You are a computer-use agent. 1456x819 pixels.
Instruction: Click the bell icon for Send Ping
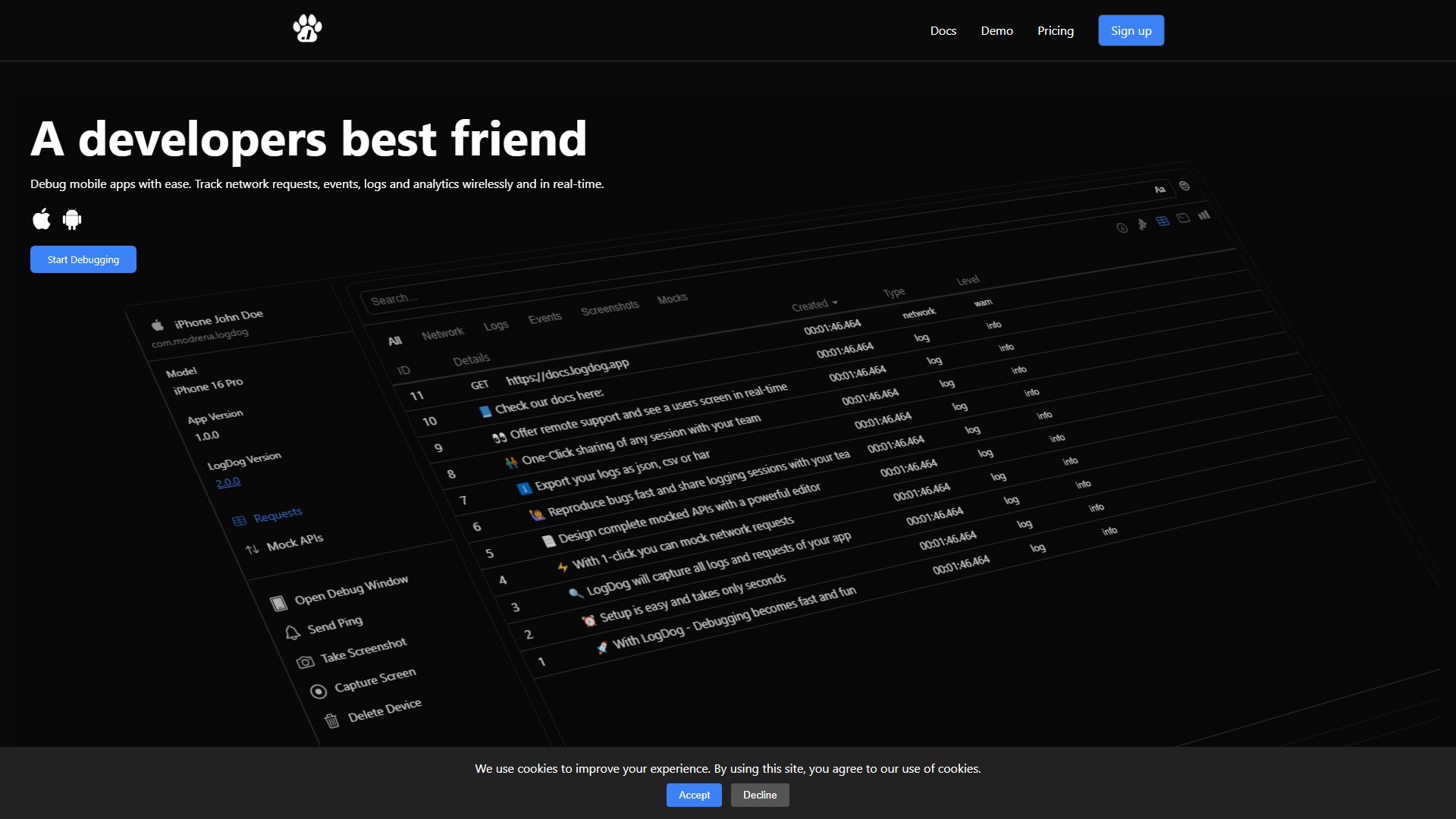point(292,633)
